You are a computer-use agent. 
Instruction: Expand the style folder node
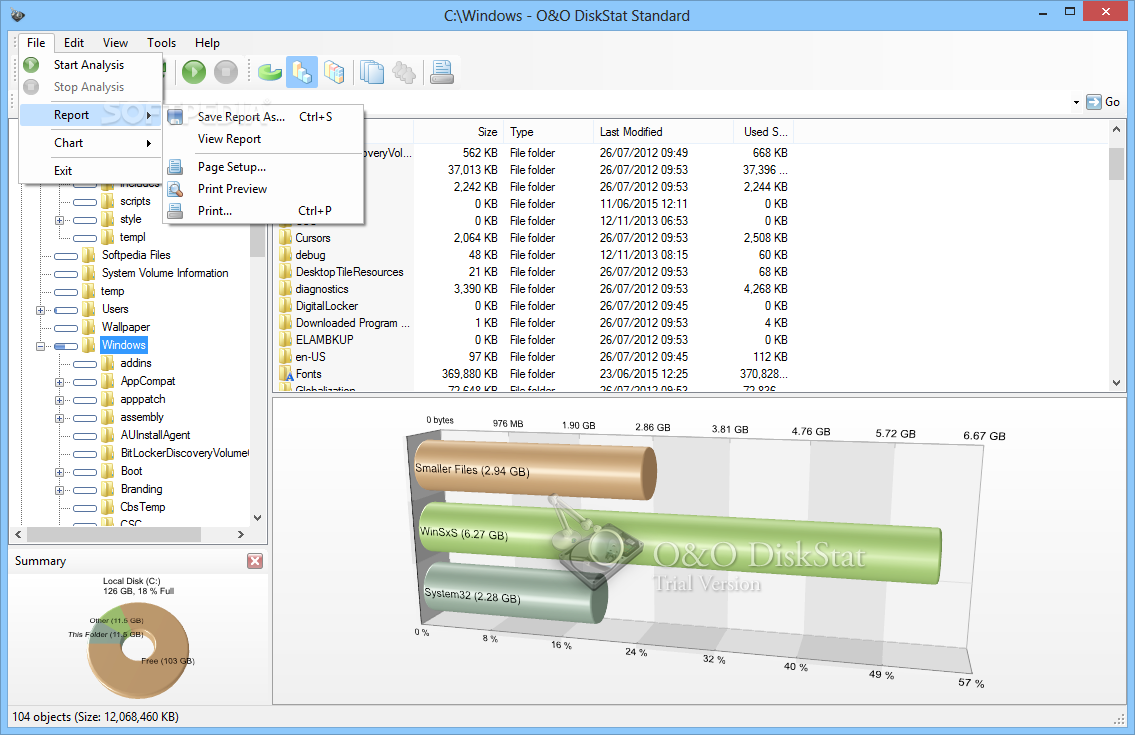[59, 220]
